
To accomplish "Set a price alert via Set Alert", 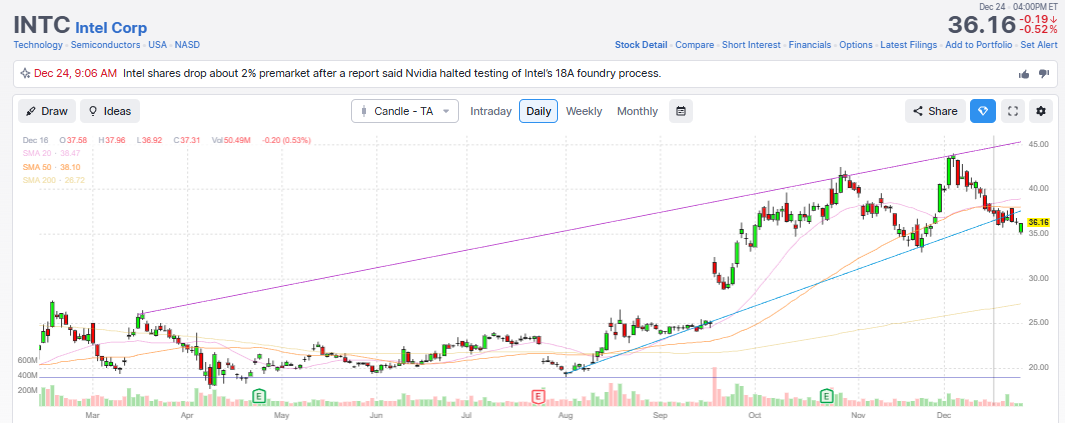I will [1039, 45].
